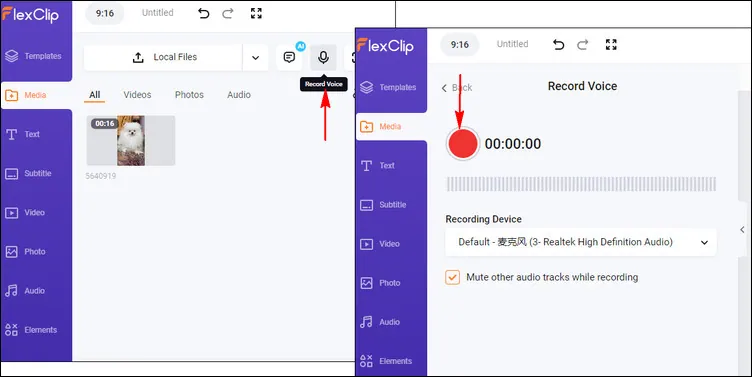Click the Untitled project name in left window

tap(157, 13)
